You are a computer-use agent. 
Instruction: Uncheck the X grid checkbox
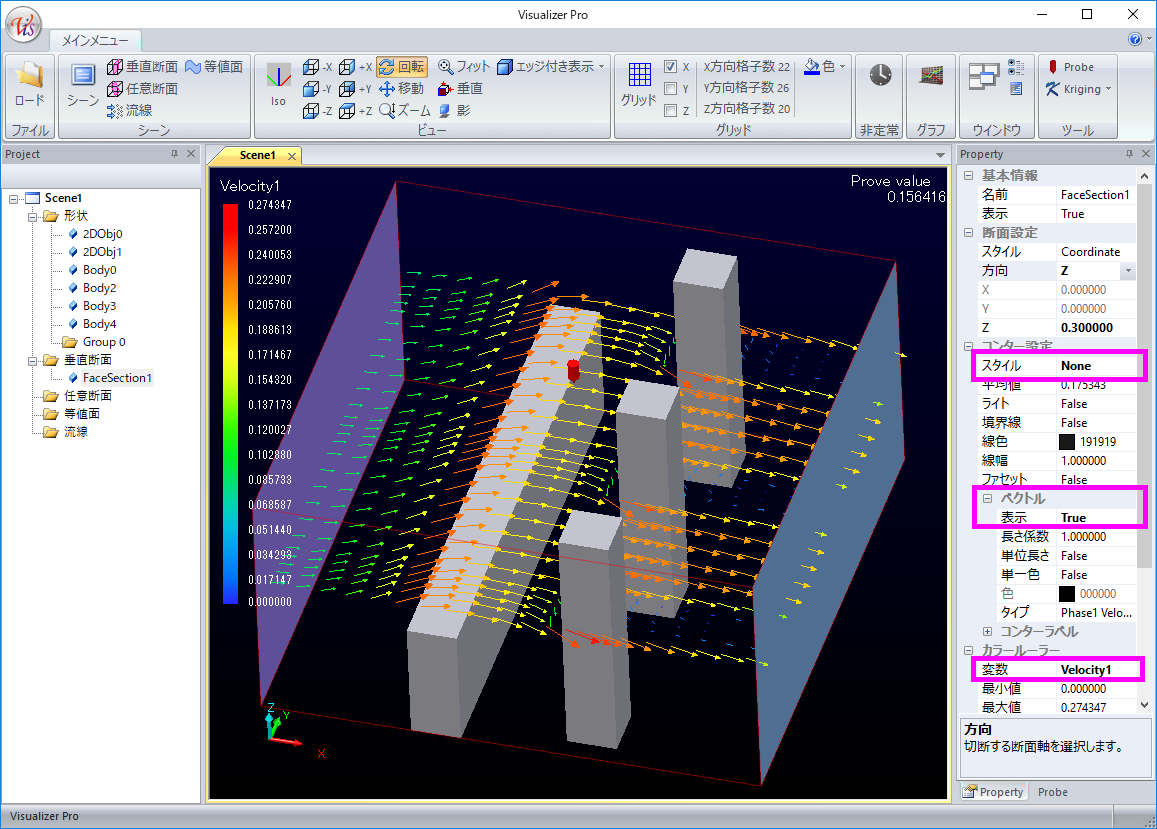671,67
